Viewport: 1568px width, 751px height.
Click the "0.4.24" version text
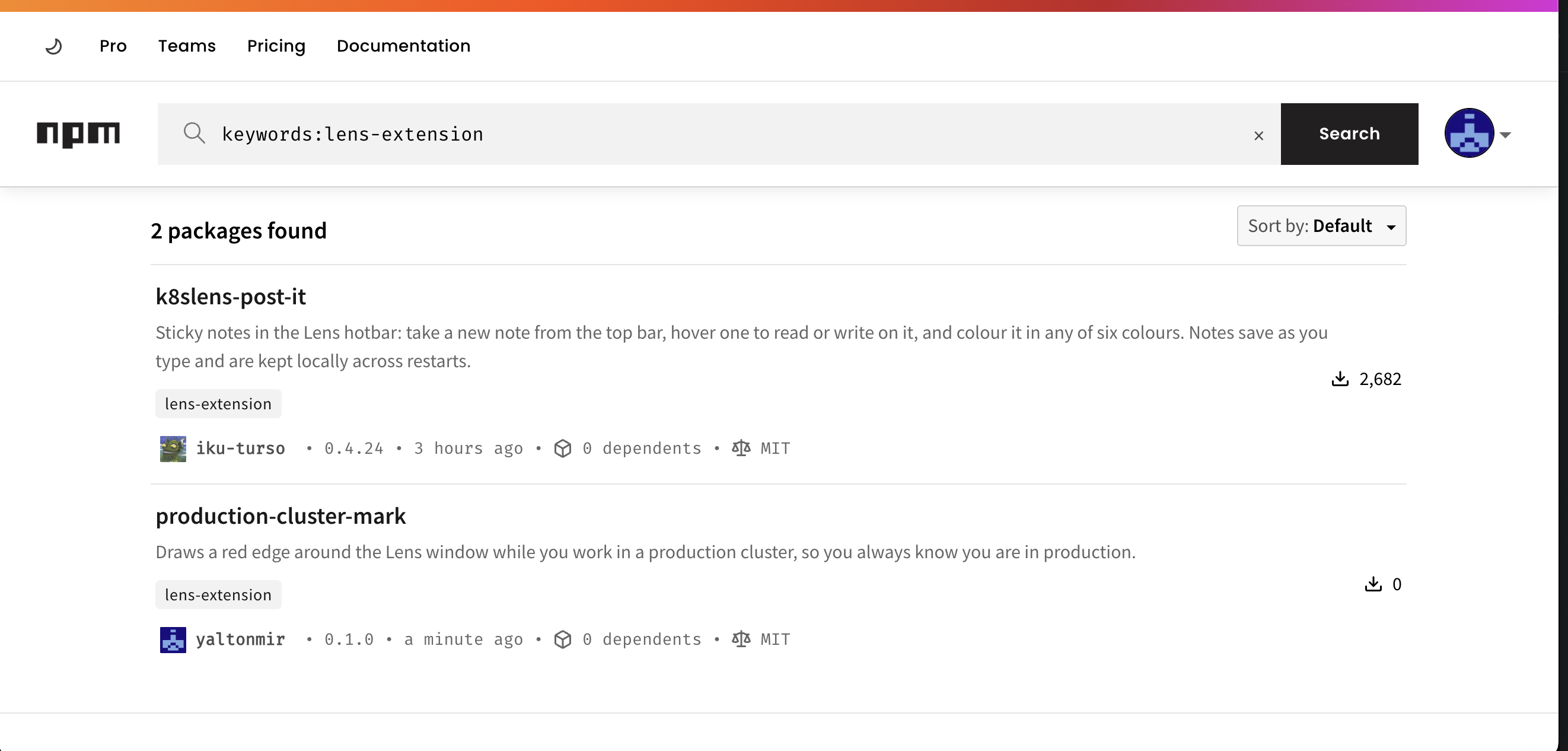(x=353, y=448)
